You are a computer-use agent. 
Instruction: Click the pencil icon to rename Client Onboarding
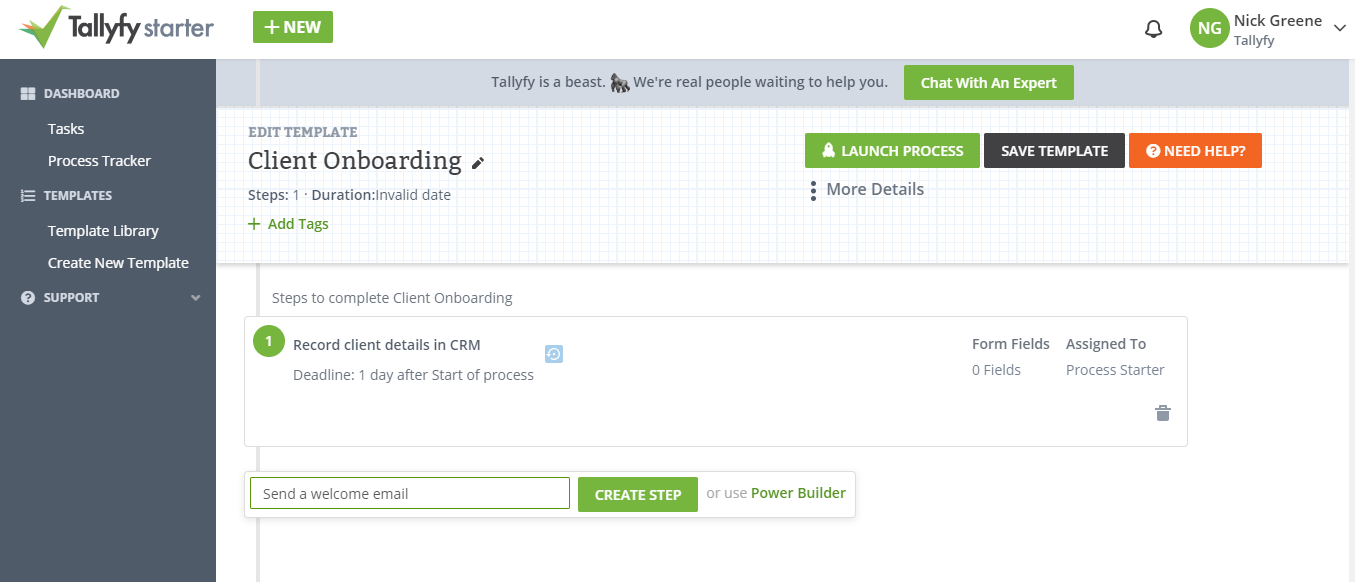click(x=479, y=162)
